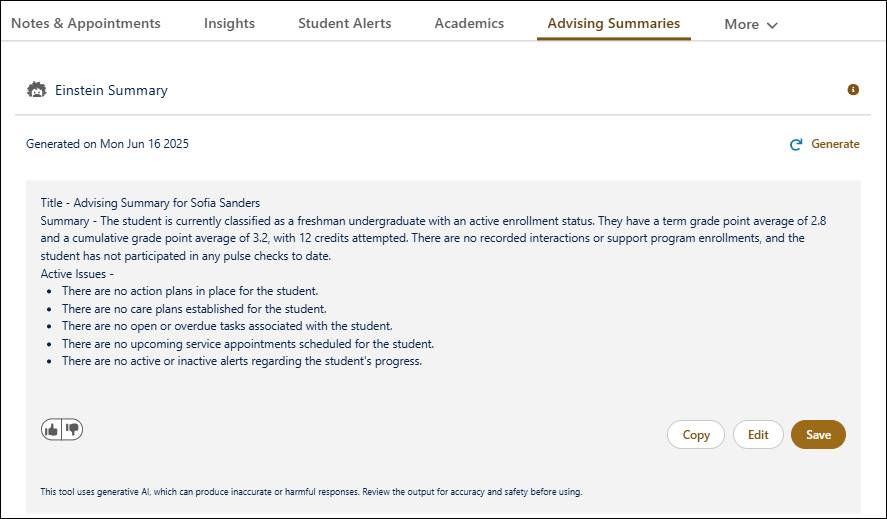Switch to Notes & Appointments tab
Viewport: 887px width, 519px height.
coord(86,23)
